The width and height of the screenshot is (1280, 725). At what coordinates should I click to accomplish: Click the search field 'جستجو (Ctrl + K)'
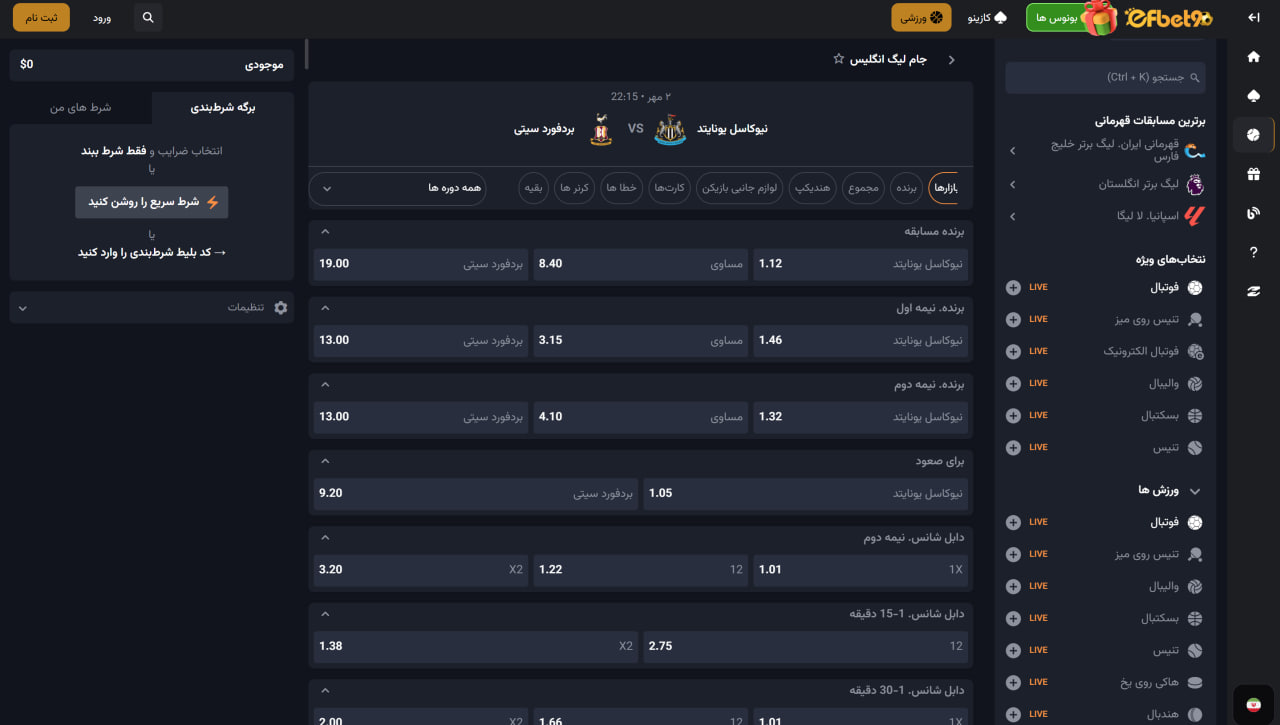point(1105,77)
